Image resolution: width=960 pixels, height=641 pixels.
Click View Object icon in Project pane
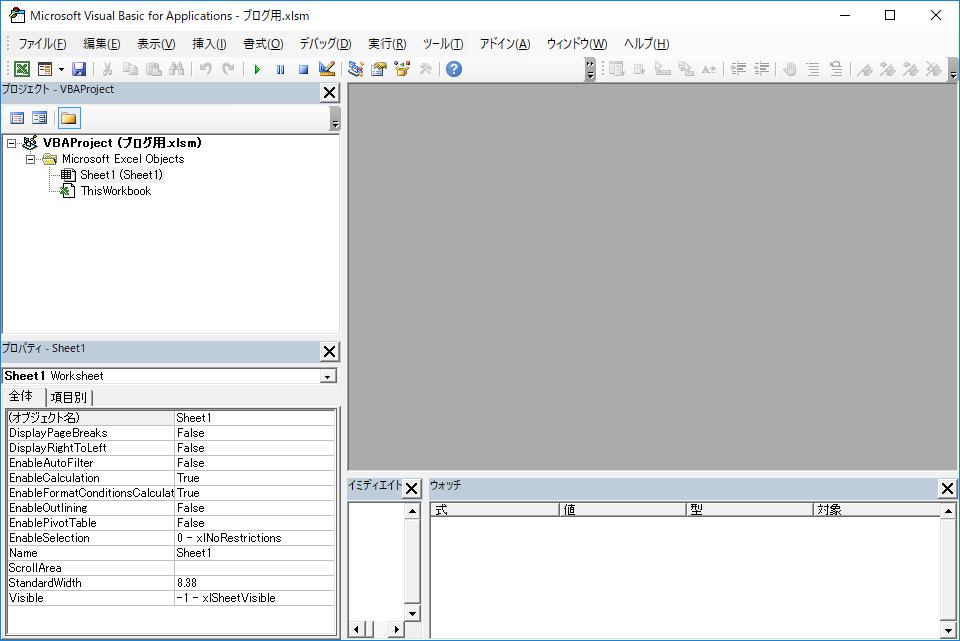point(40,118)
